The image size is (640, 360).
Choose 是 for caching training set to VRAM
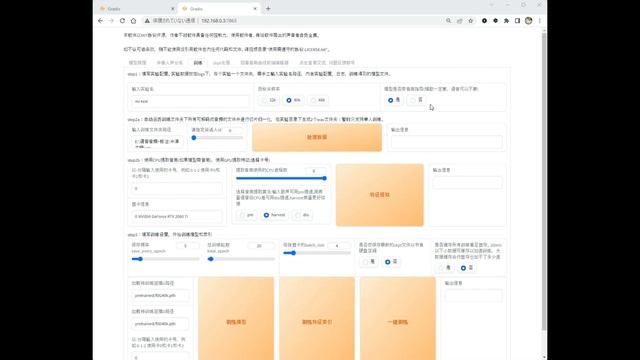(x=444, y=268)
